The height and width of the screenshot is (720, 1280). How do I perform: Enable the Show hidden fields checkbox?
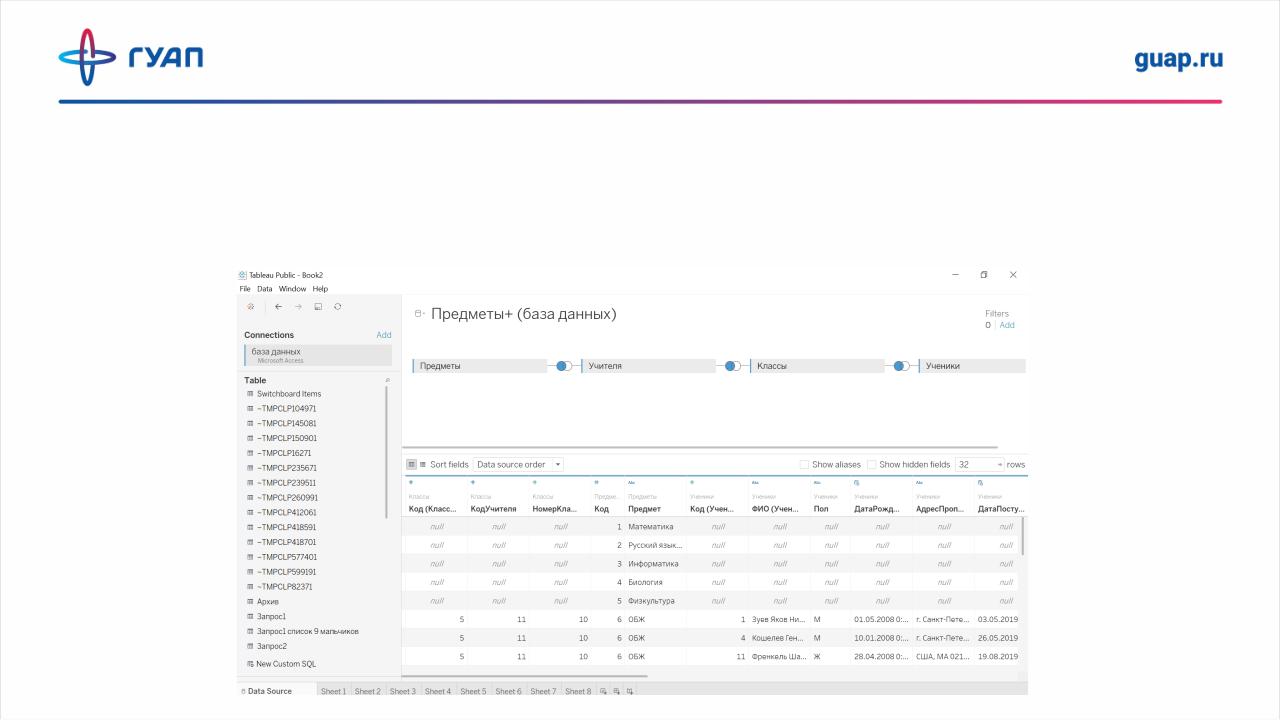[x=872, y=465]
